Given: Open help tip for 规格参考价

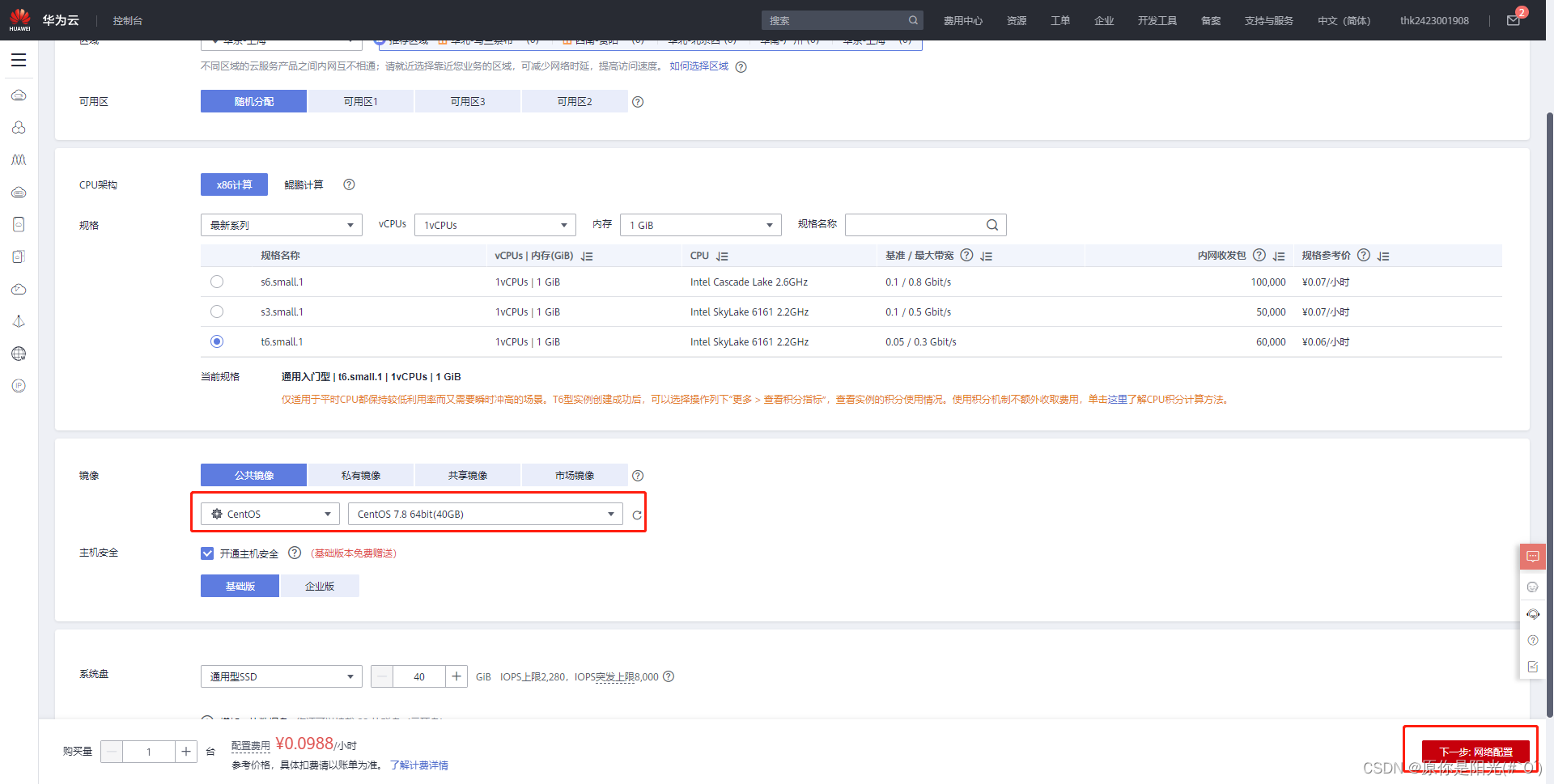Looking at the screenshot, I should (1364, 256).
